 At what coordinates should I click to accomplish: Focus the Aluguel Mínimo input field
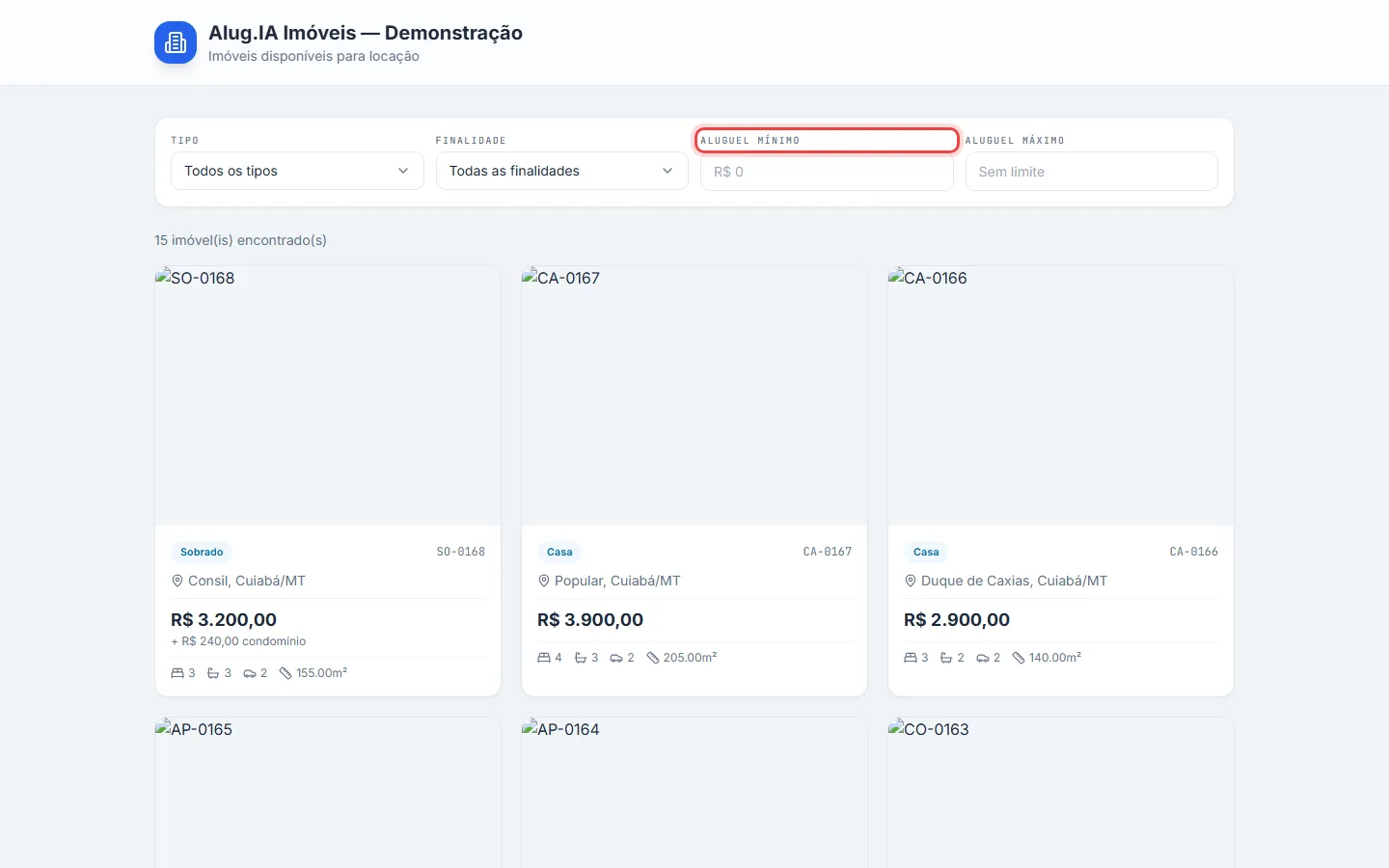point(827,172)
